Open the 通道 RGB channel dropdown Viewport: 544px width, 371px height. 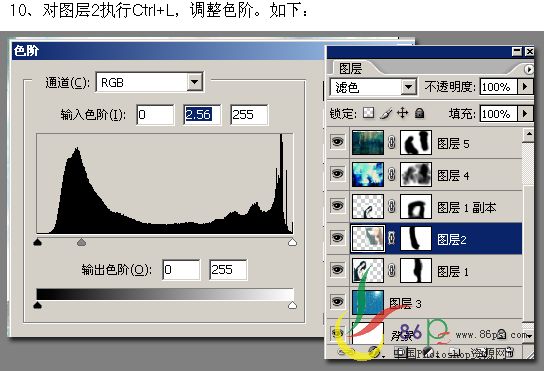pos(195,82)
